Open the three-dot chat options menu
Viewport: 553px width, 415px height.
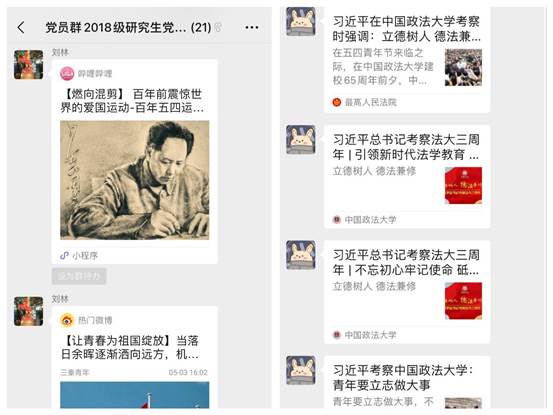[x=252, y=27]
